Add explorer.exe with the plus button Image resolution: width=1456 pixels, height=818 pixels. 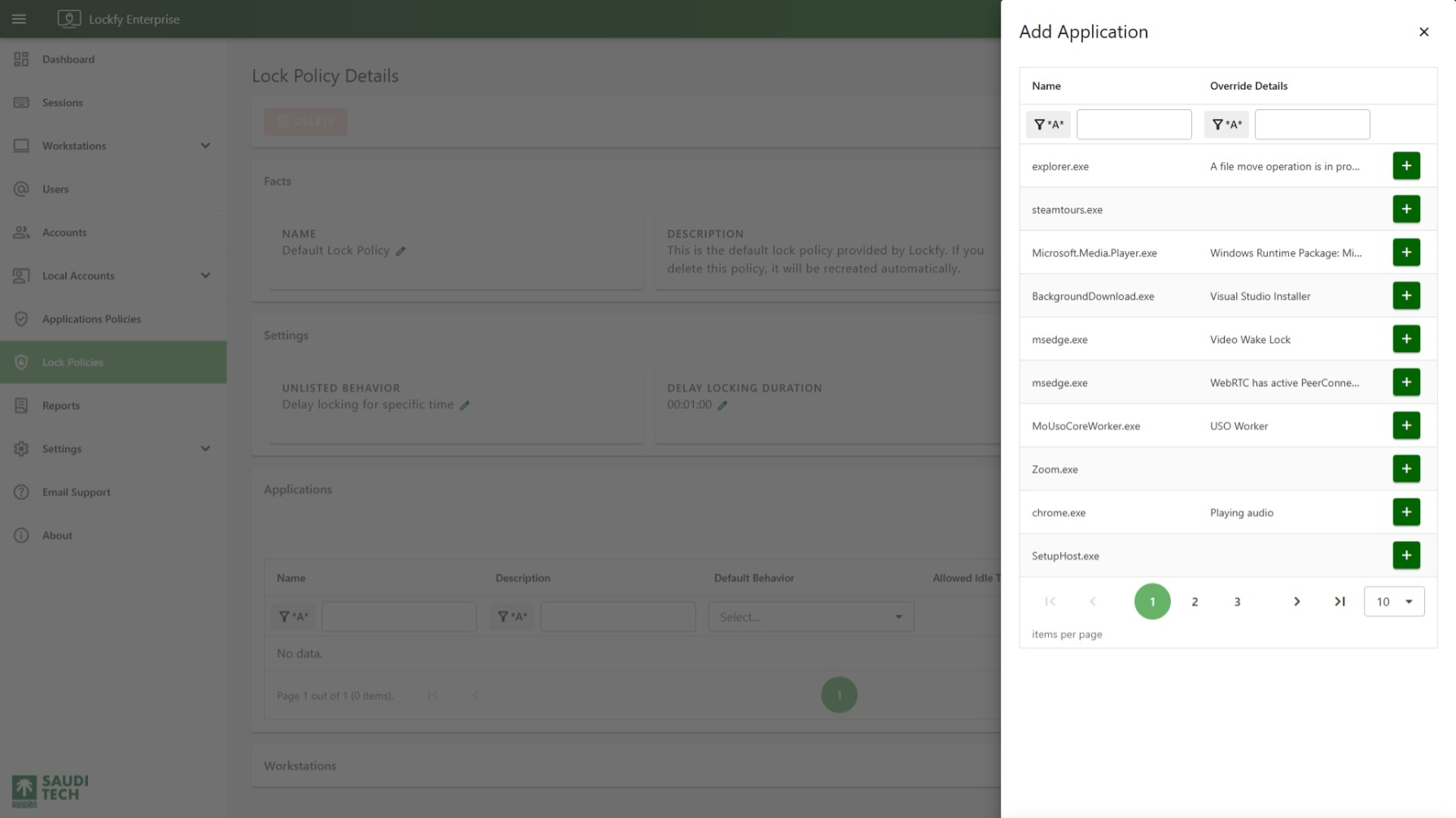pyautogui.click(x=1406, y=165)
